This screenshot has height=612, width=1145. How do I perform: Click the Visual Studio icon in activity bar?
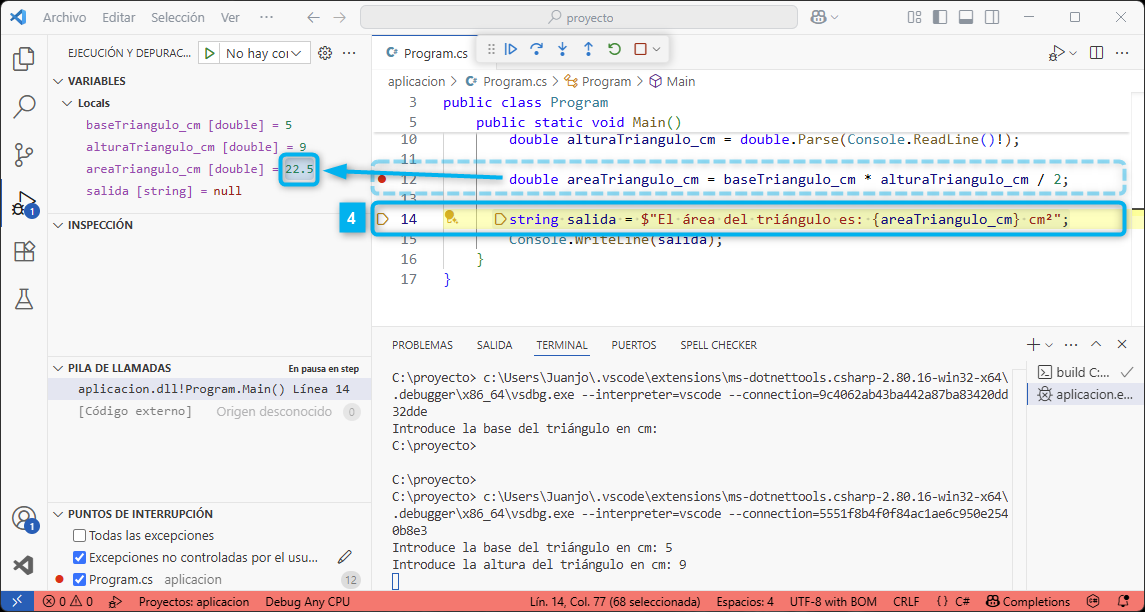click(24, 566)
